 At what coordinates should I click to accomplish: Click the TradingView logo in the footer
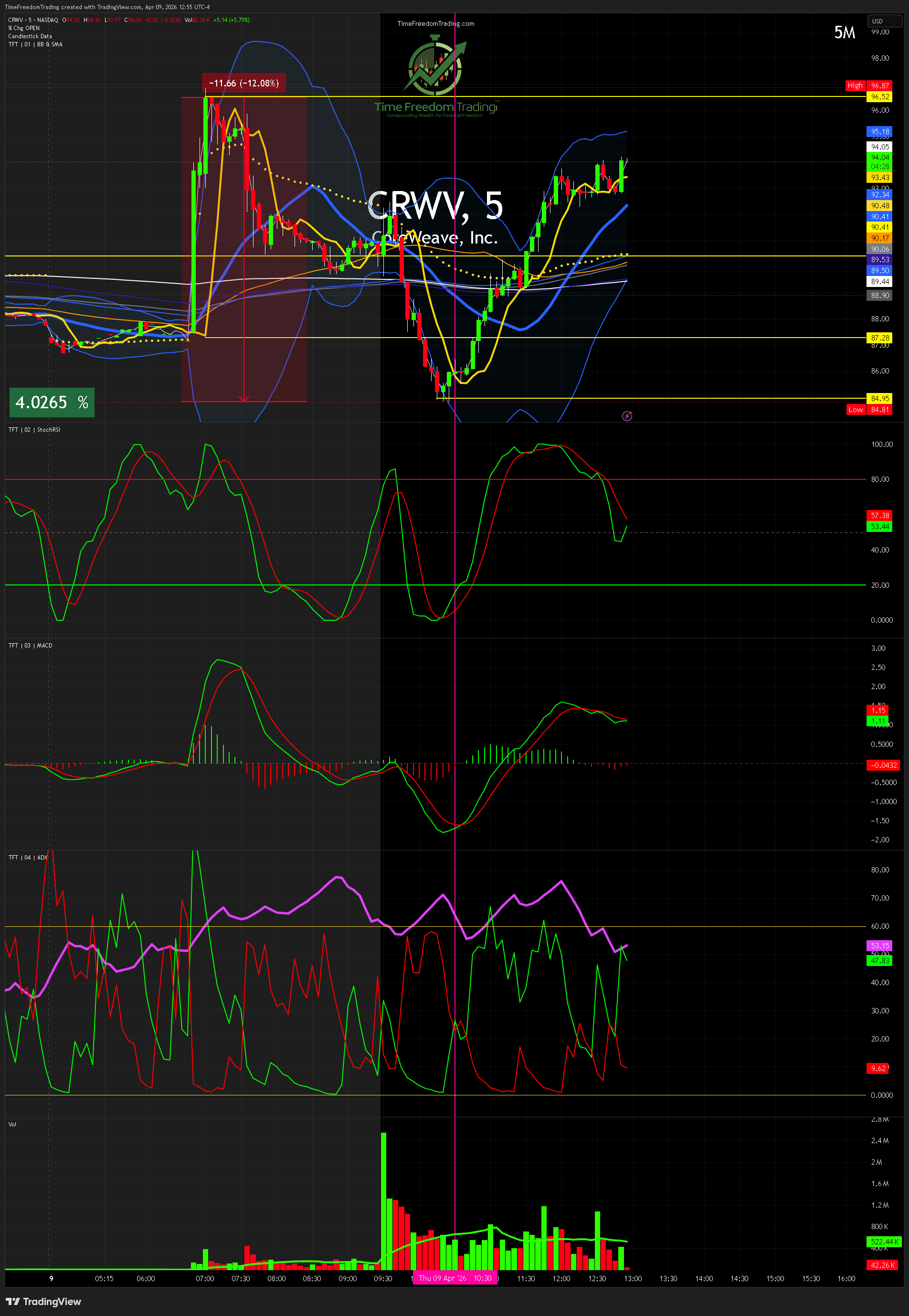[x=44, y=1301]
